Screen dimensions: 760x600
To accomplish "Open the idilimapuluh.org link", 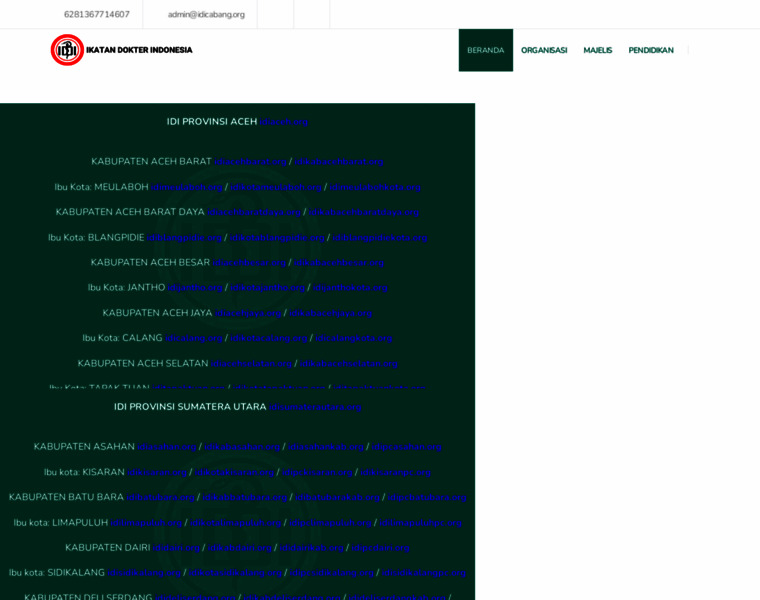I will (x=146, y=523).
